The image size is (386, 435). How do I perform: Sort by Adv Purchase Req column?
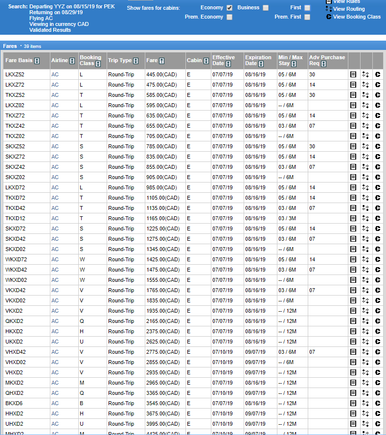point(323,63)
